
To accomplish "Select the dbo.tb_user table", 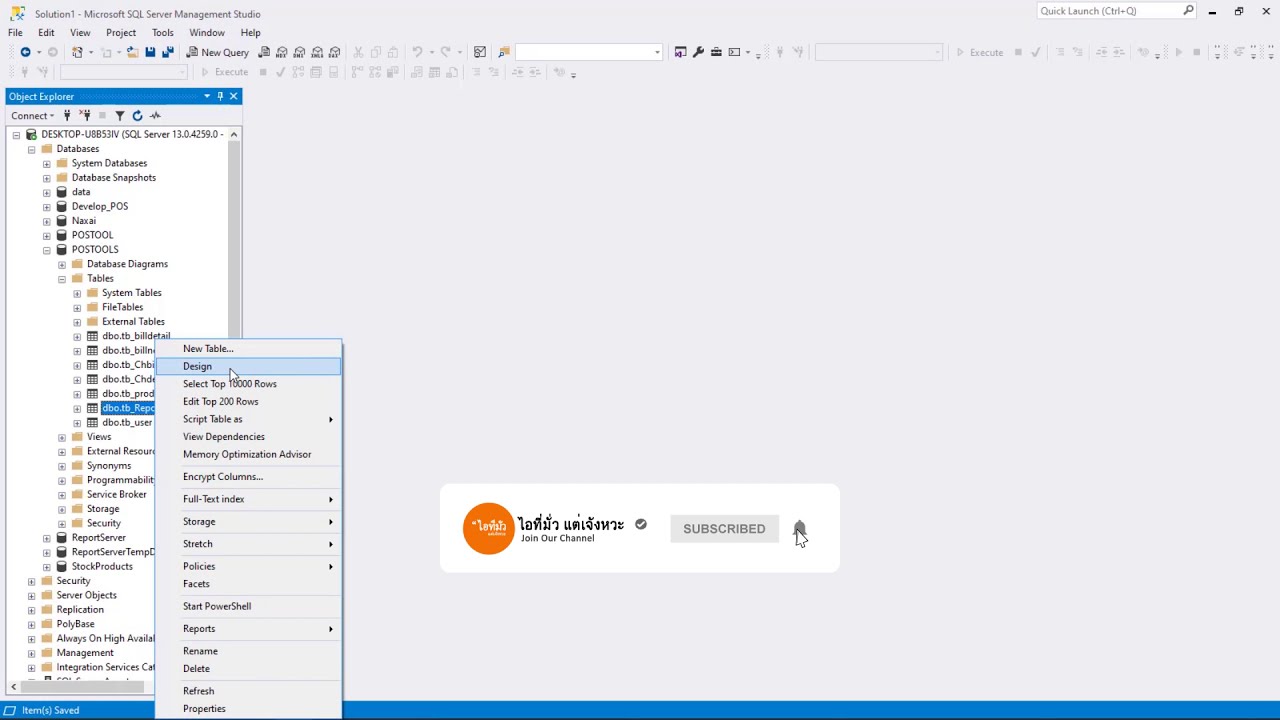I will click(127, 423).
